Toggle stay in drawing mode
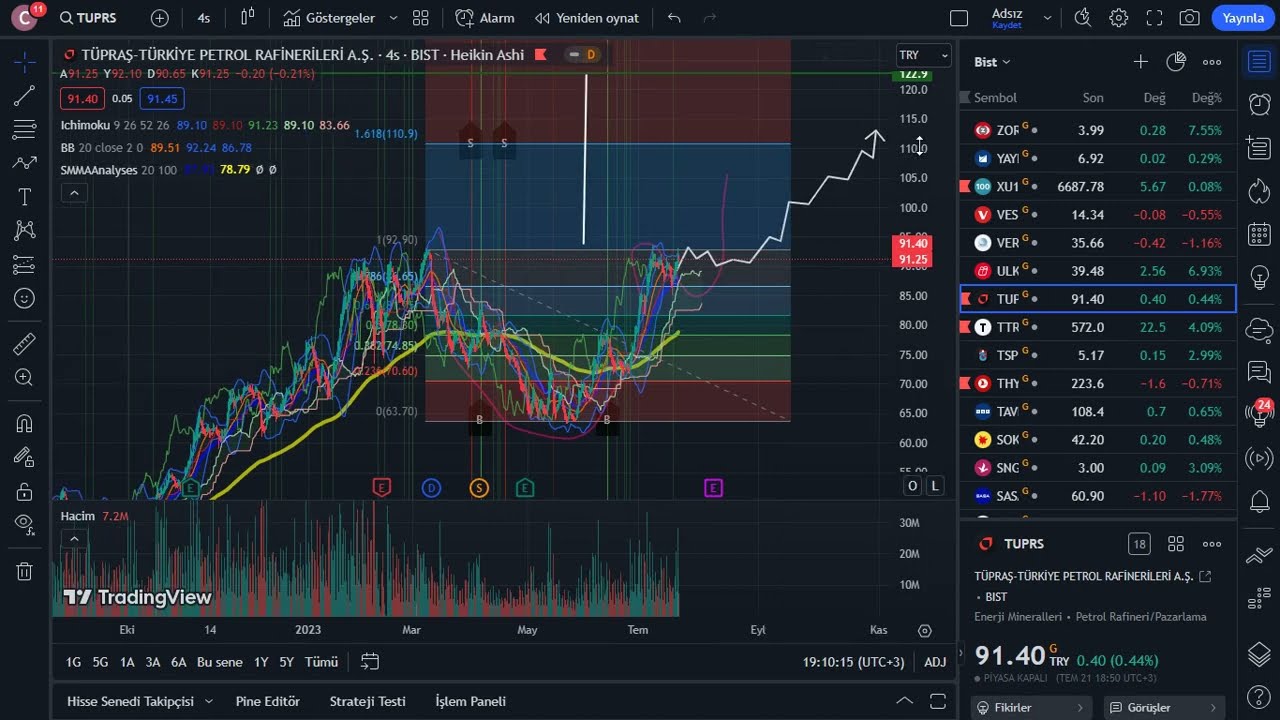This screenshot has height=720, width=1280. pyautogui.click(x=25, y=457)
